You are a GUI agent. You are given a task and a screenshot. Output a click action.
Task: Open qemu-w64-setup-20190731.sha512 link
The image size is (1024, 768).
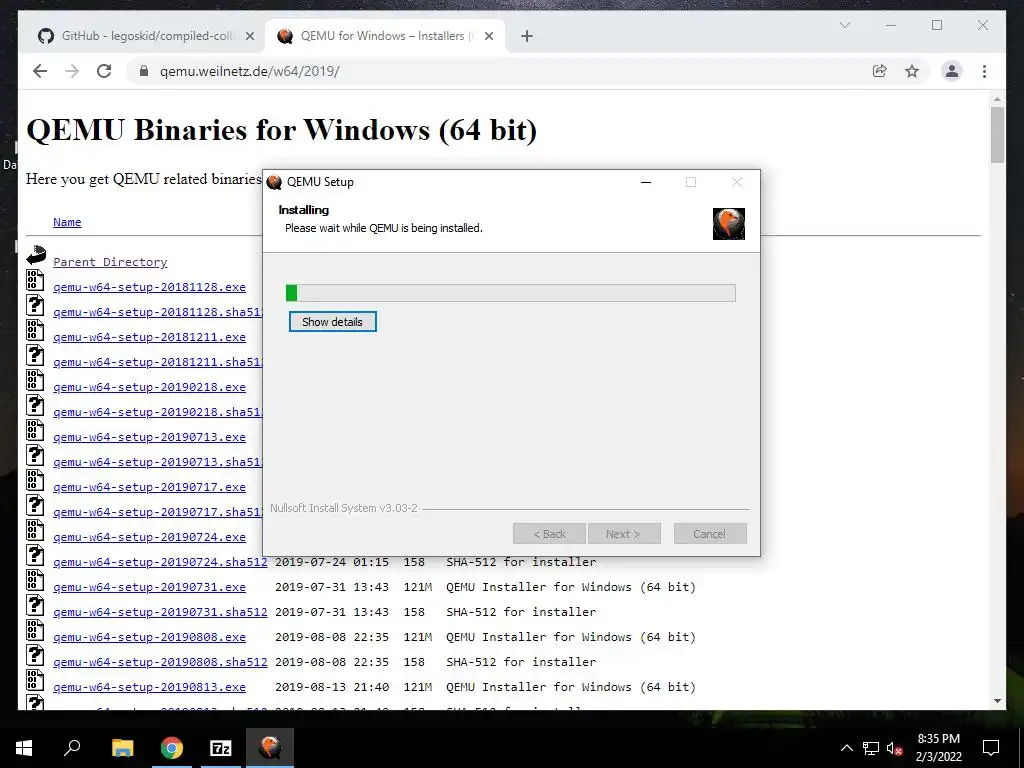(160, 612)
